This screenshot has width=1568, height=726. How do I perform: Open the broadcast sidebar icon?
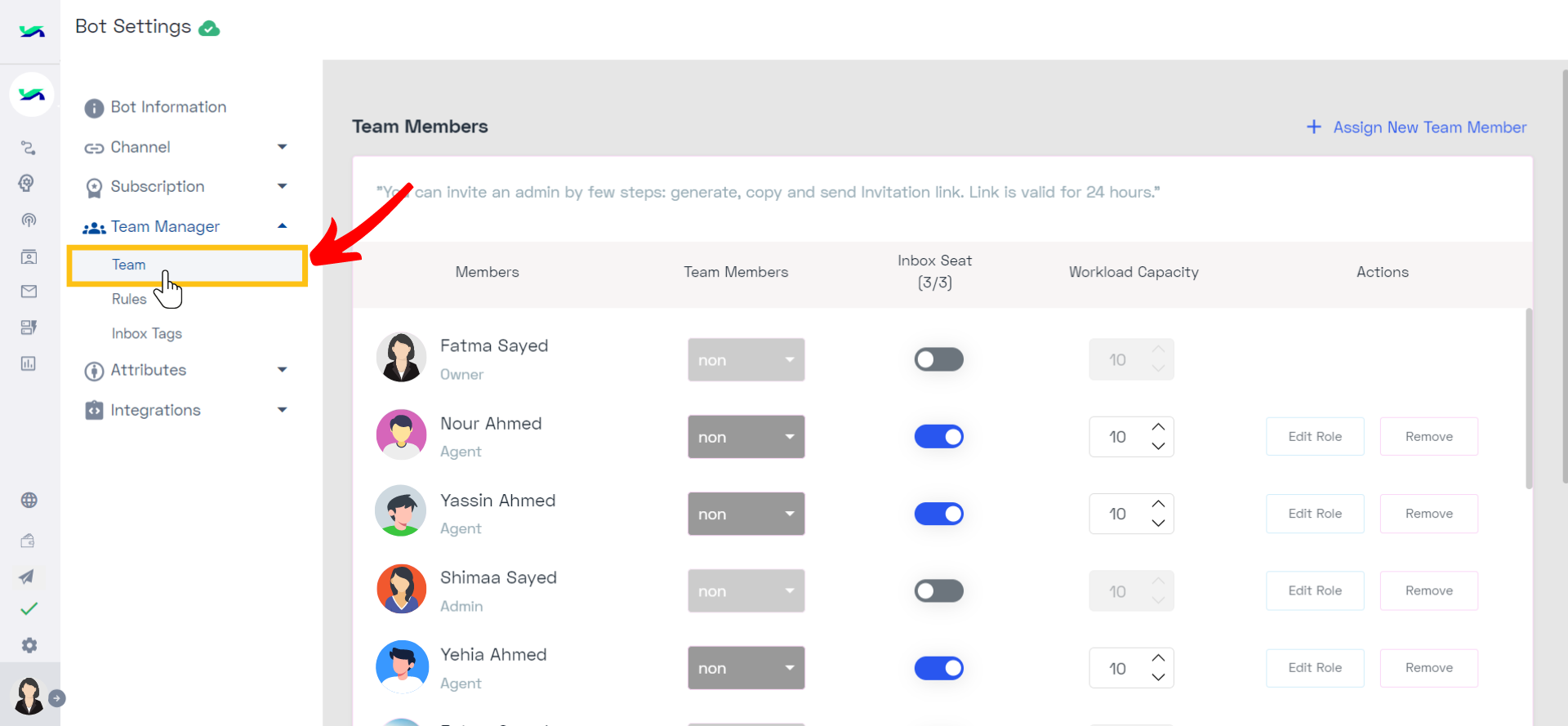pyautogui.click(x=29, y=220)
